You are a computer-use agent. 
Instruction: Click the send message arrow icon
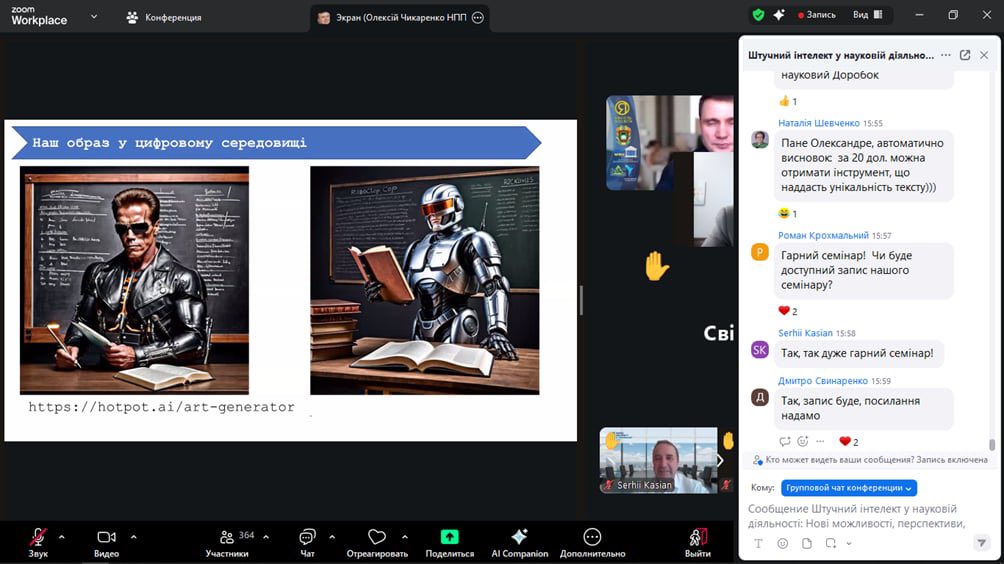click(981, 543)
